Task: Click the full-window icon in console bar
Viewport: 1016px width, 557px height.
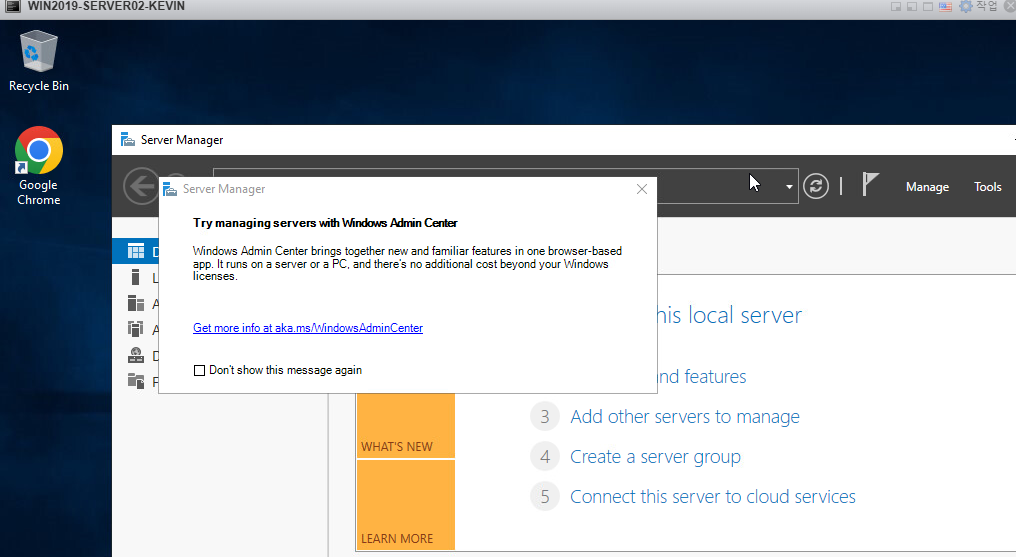Action: pyautogui.click(x=928, y=6)
